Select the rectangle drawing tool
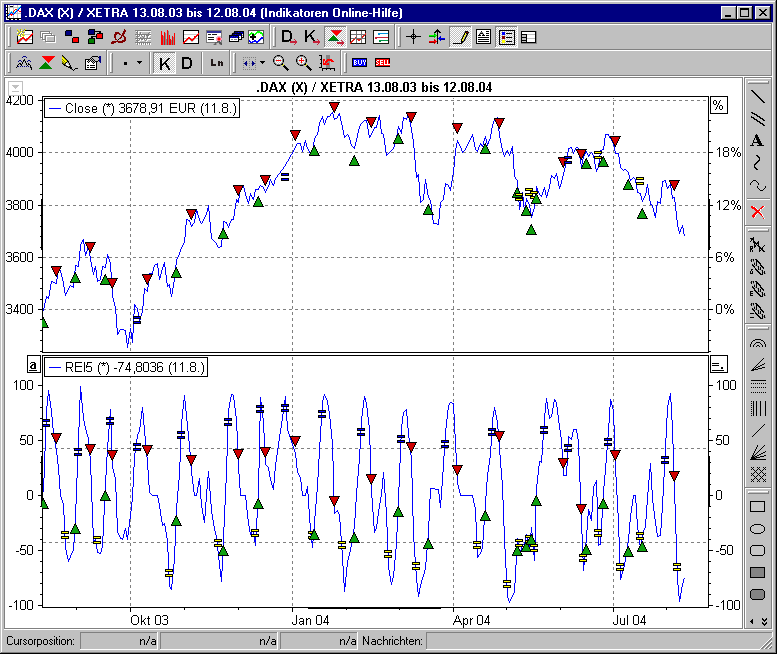 pyautogui.click(x=758, y=506)
